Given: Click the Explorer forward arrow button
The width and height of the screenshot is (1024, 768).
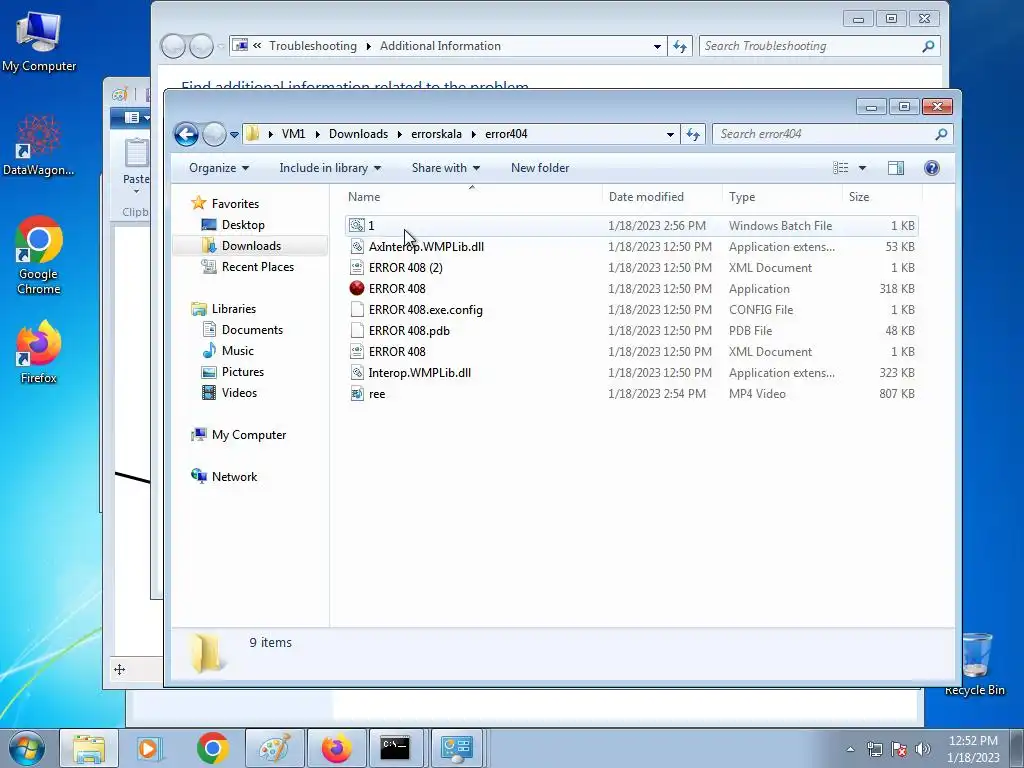Looking at the screenshot, I should click(214, 135).
